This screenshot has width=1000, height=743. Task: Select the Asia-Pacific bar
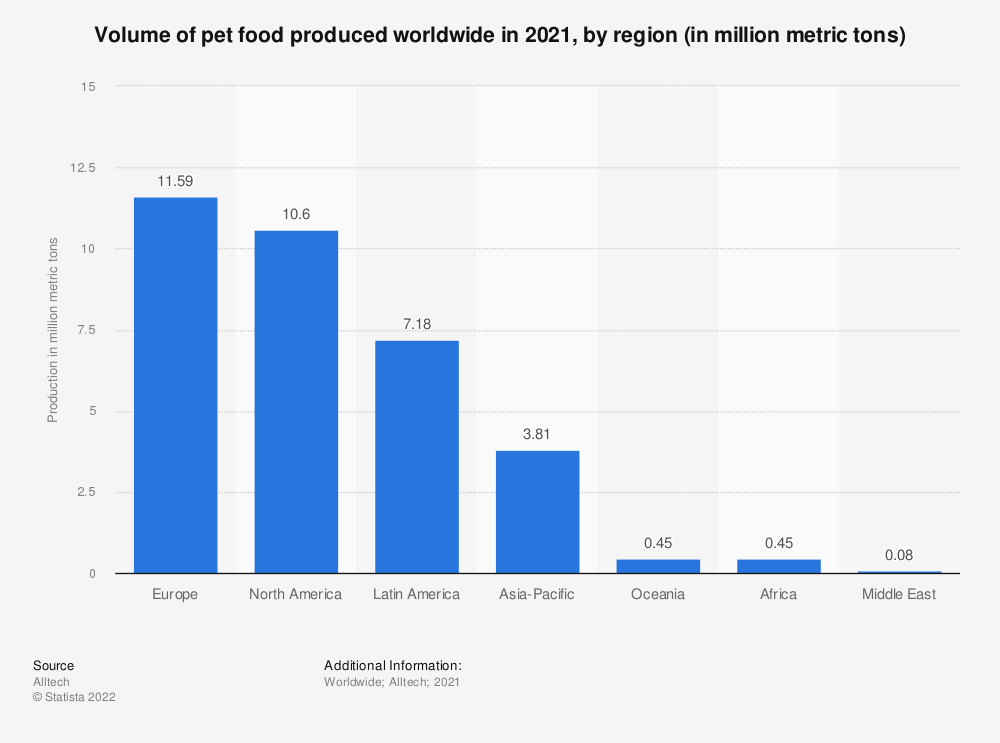(x=537, y=511)
